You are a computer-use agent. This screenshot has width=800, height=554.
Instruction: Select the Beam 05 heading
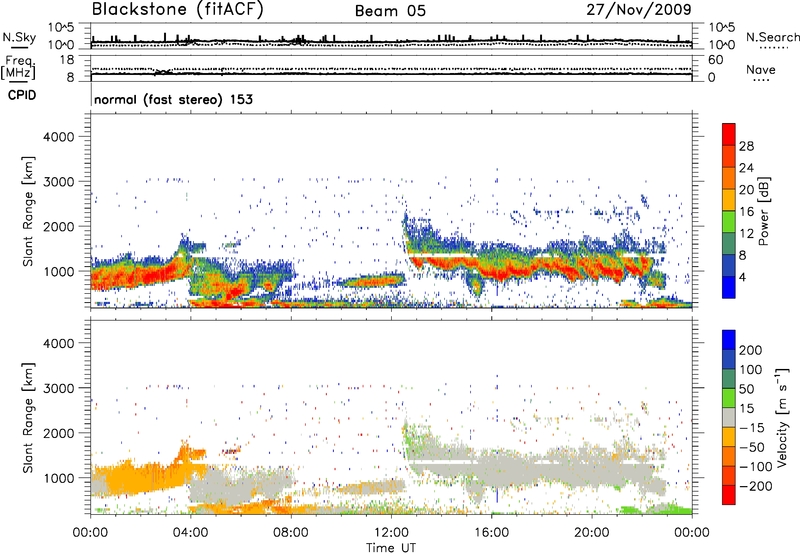[x=390, y=11]
